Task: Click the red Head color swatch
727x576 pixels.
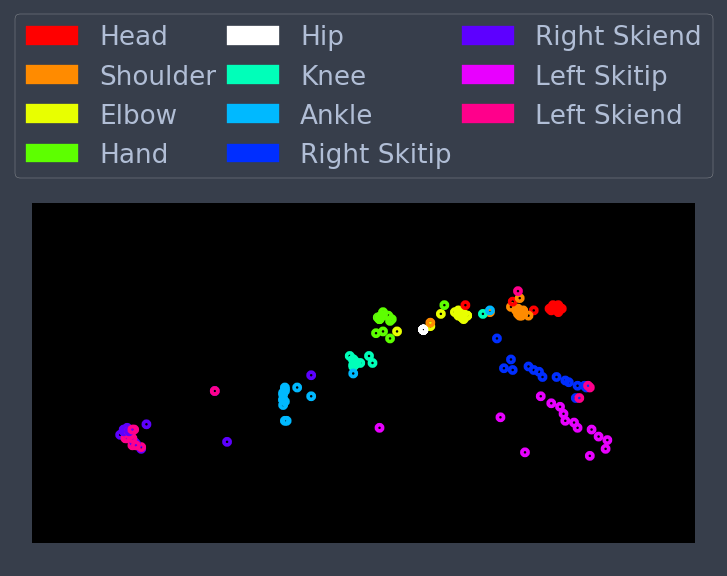Action: [x=52, y=36]
